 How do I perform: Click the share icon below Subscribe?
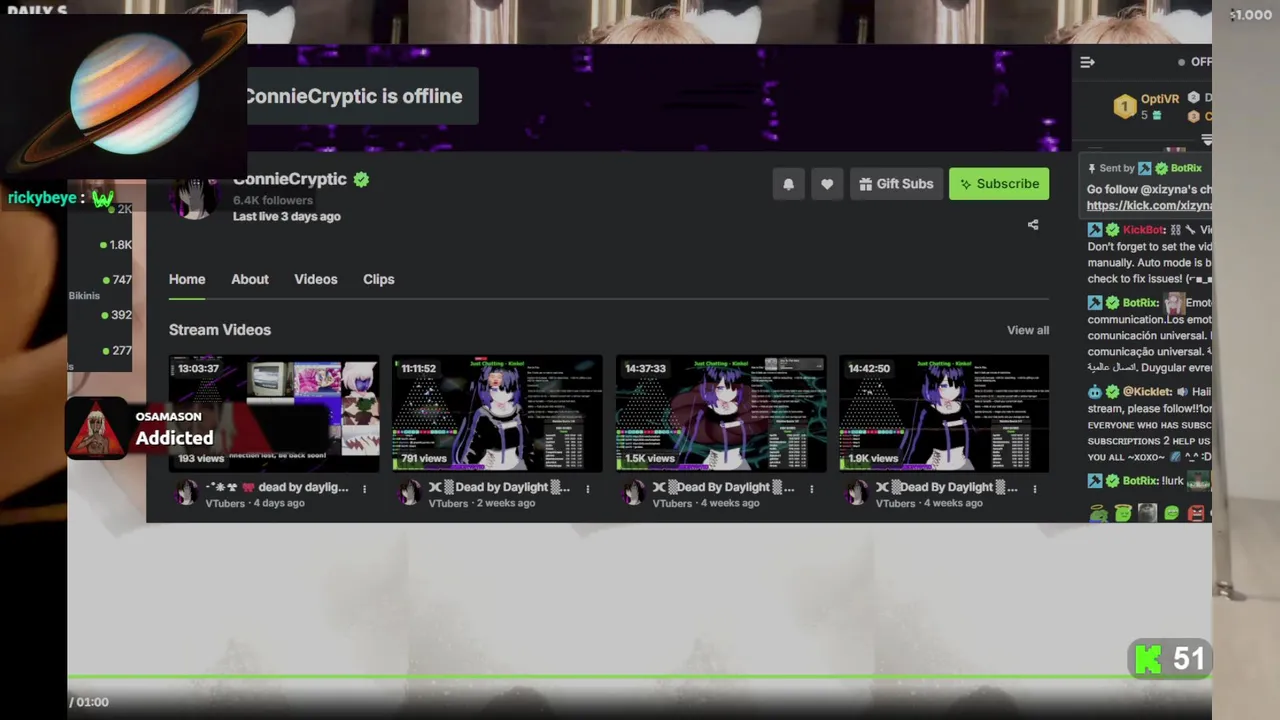tap(1033, 225)
